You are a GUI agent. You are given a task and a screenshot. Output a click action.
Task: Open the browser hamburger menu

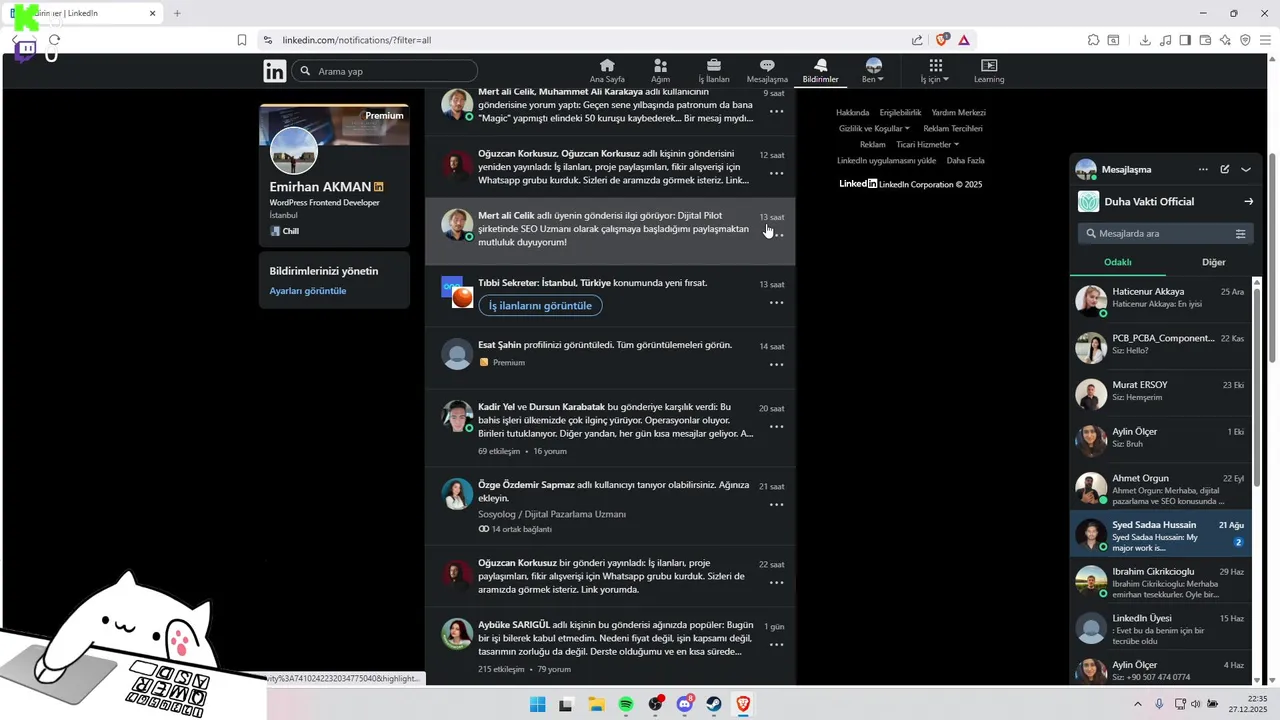click(1266, 40)
